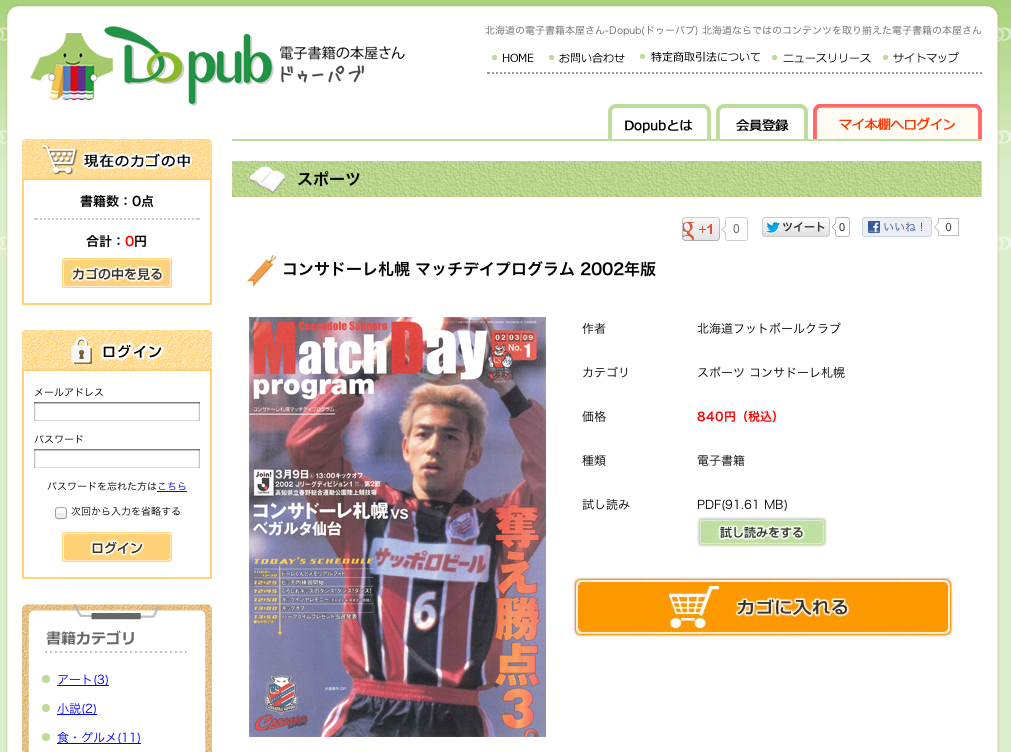Click the Dopub logo mascot

point(72,67)
